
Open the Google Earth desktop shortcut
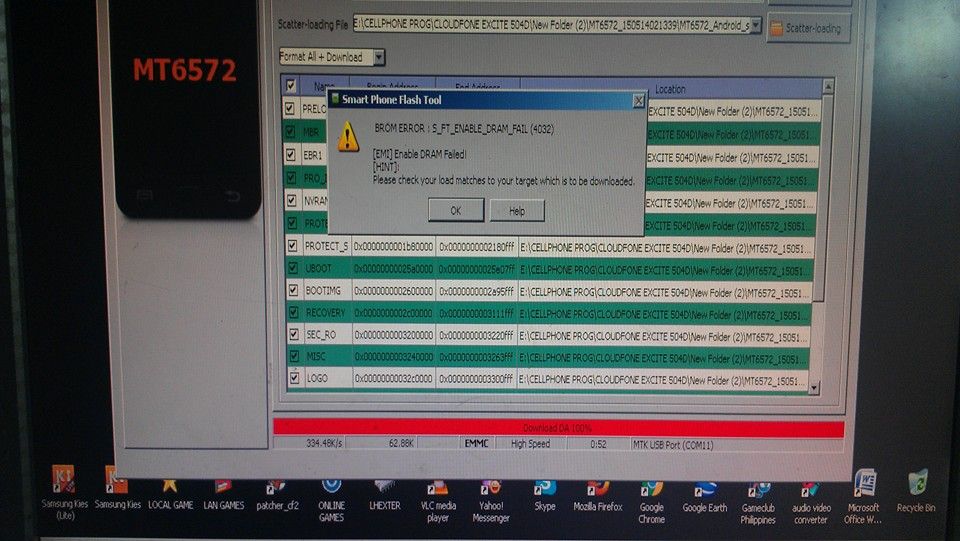click(705, 498)
